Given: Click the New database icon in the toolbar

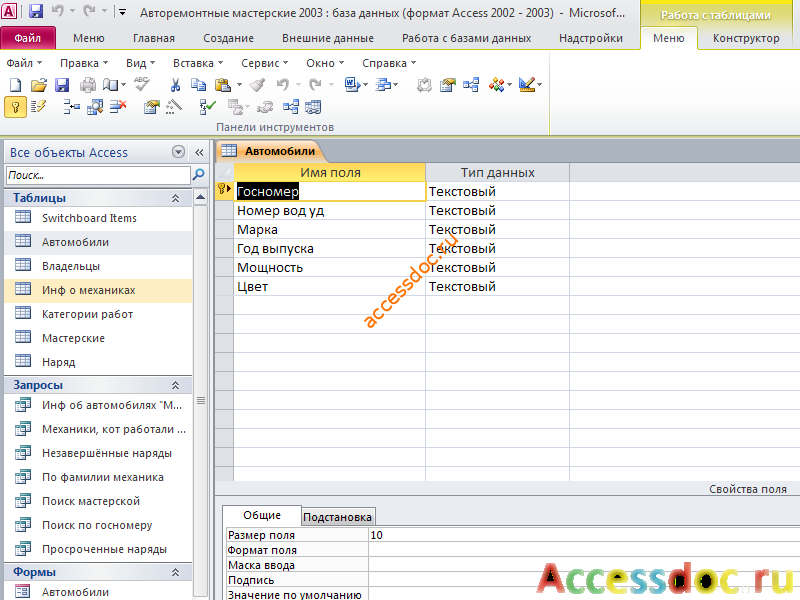Looking at the screenshot, I should click(x=15, y=85).
